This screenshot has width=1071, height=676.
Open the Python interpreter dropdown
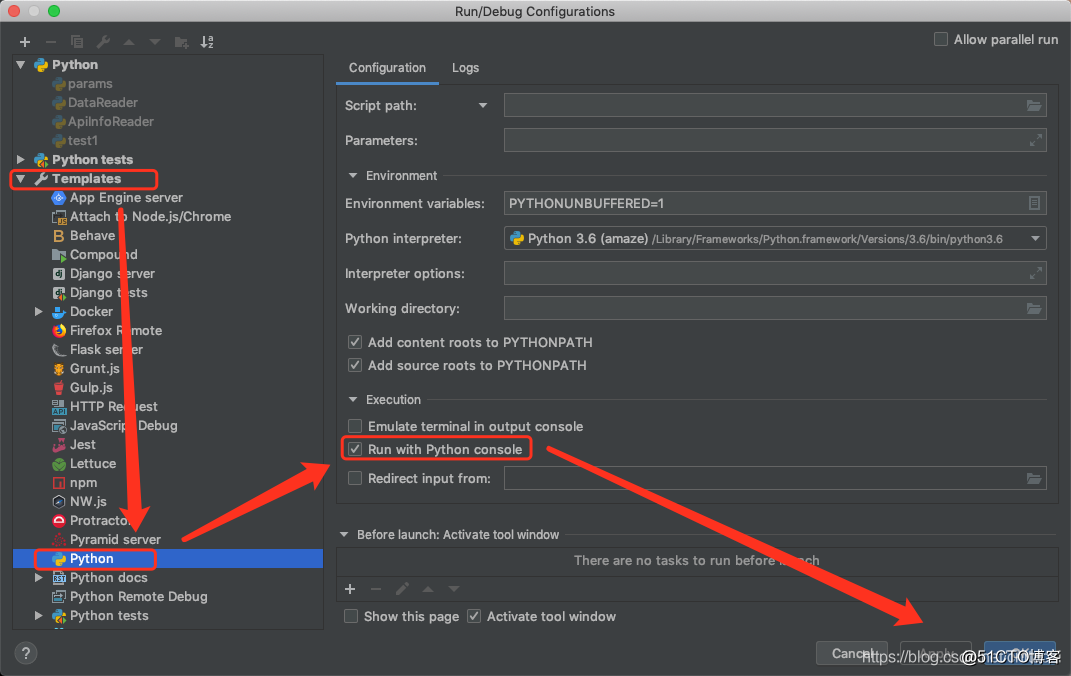pyautogui.click(x=1035, y=239)
